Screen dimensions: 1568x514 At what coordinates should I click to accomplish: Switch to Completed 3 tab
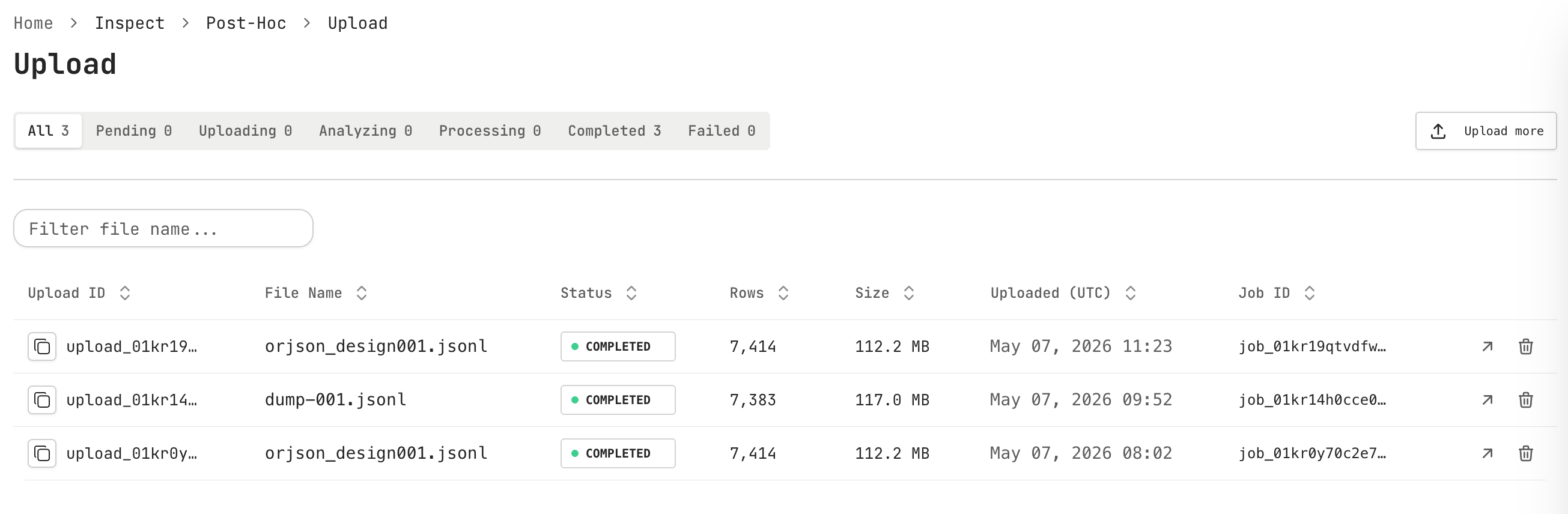[x=615, y=131]
